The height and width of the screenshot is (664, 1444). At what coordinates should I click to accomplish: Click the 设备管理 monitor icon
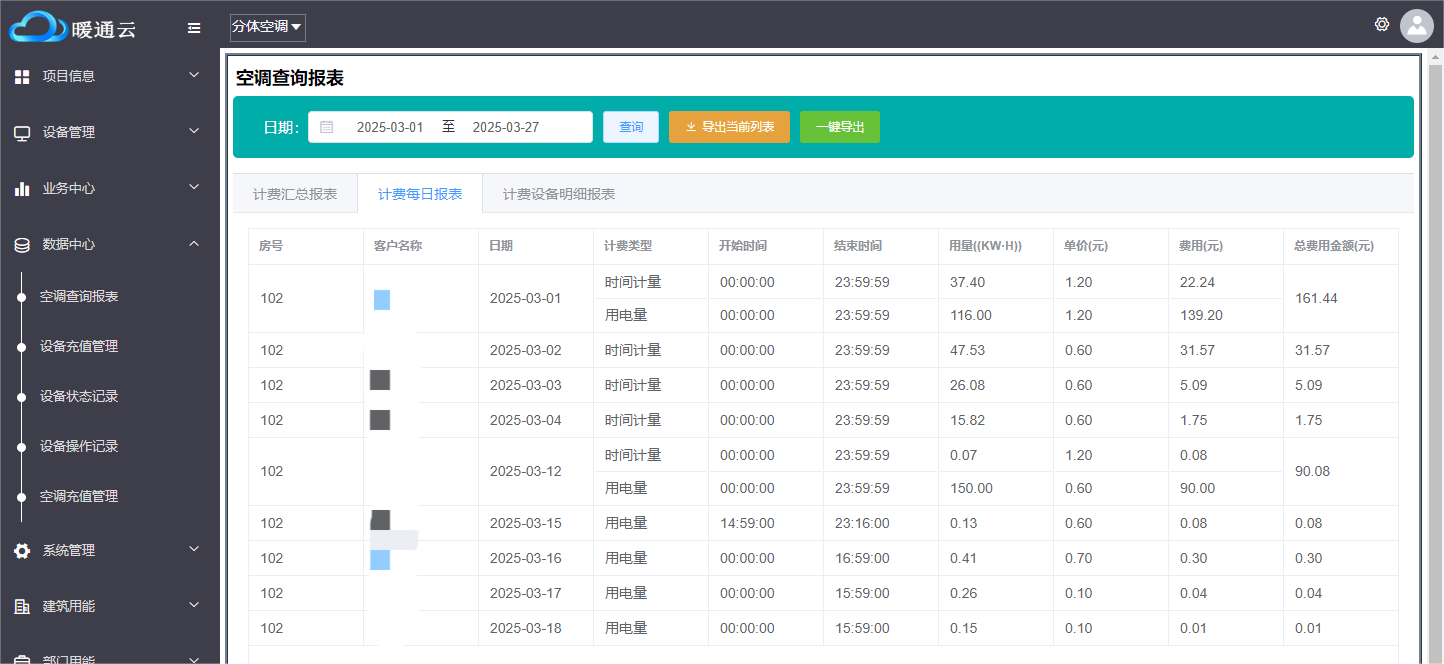22,132
